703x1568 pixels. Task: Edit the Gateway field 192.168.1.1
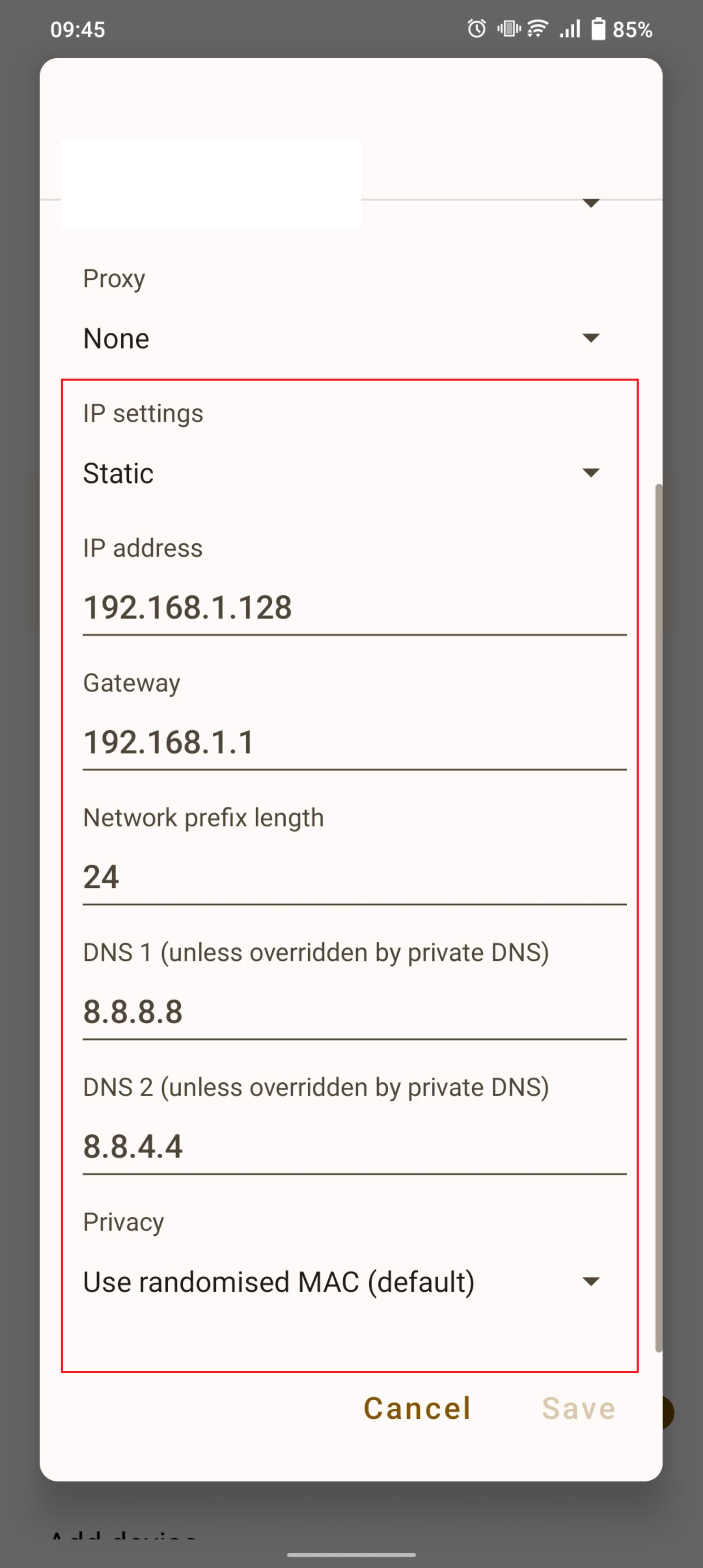pyautogui.click(x=355, y=743)
